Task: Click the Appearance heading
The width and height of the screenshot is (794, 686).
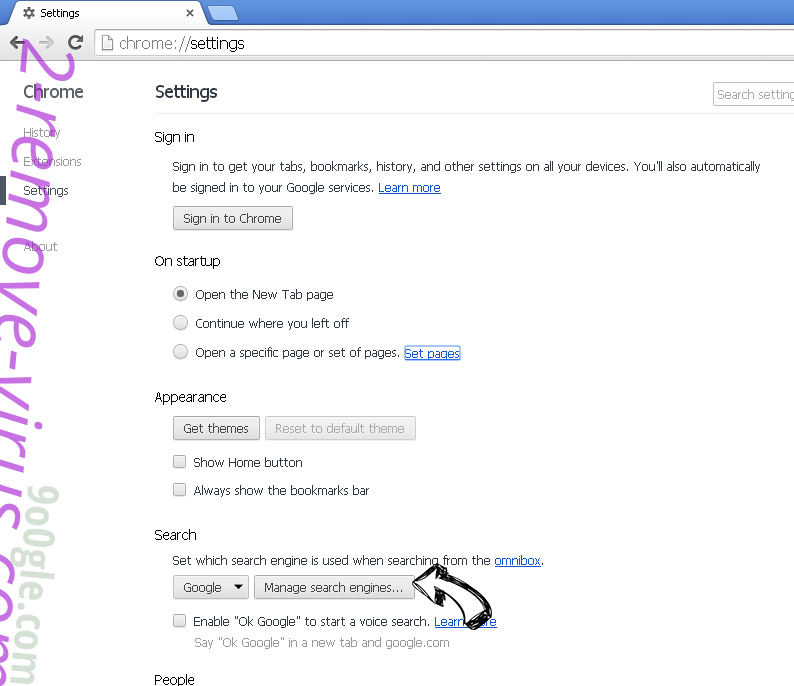Action: click(x=190, y=397)
